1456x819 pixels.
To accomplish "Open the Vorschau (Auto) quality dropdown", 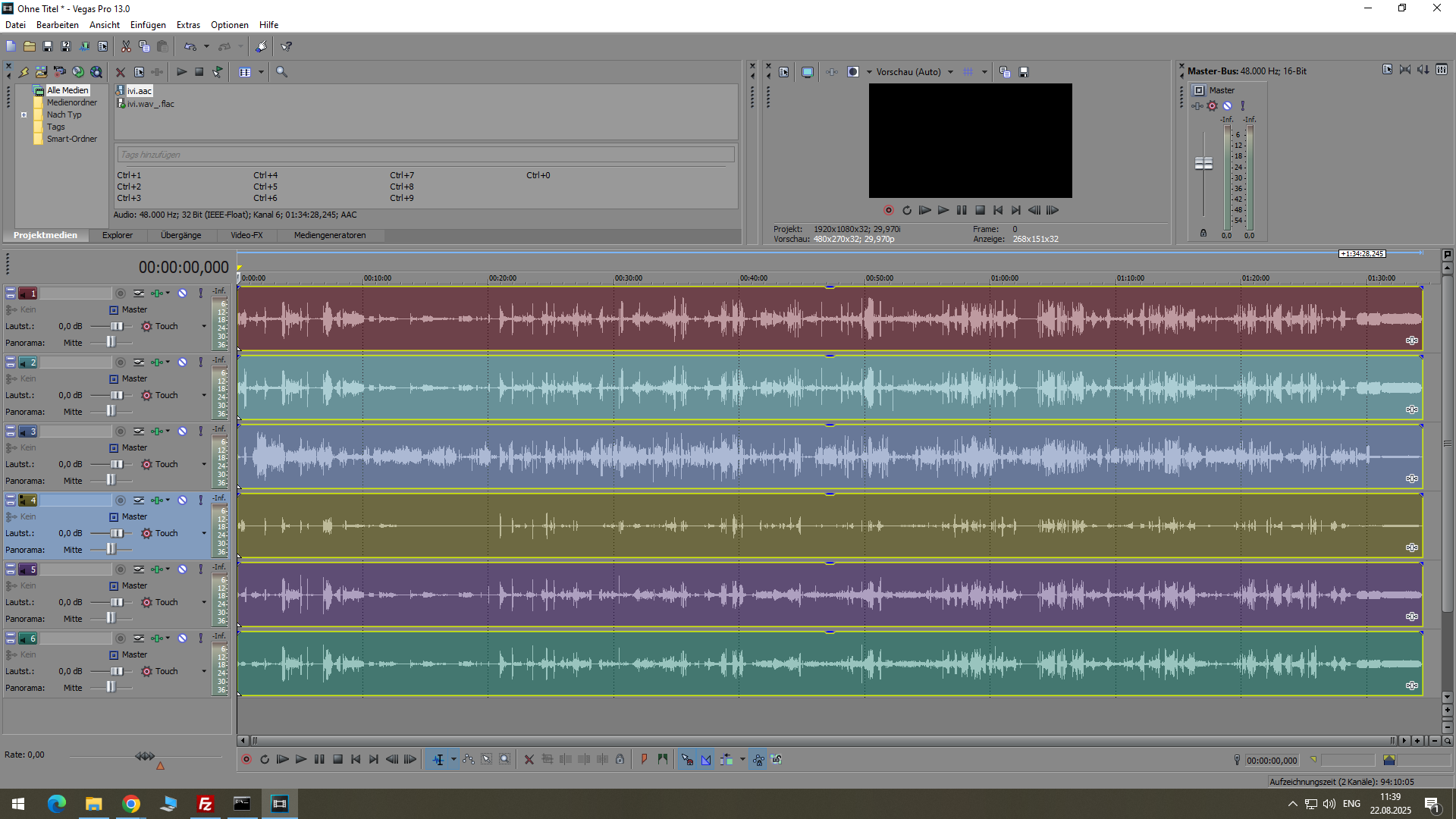I will click(950, 72).
